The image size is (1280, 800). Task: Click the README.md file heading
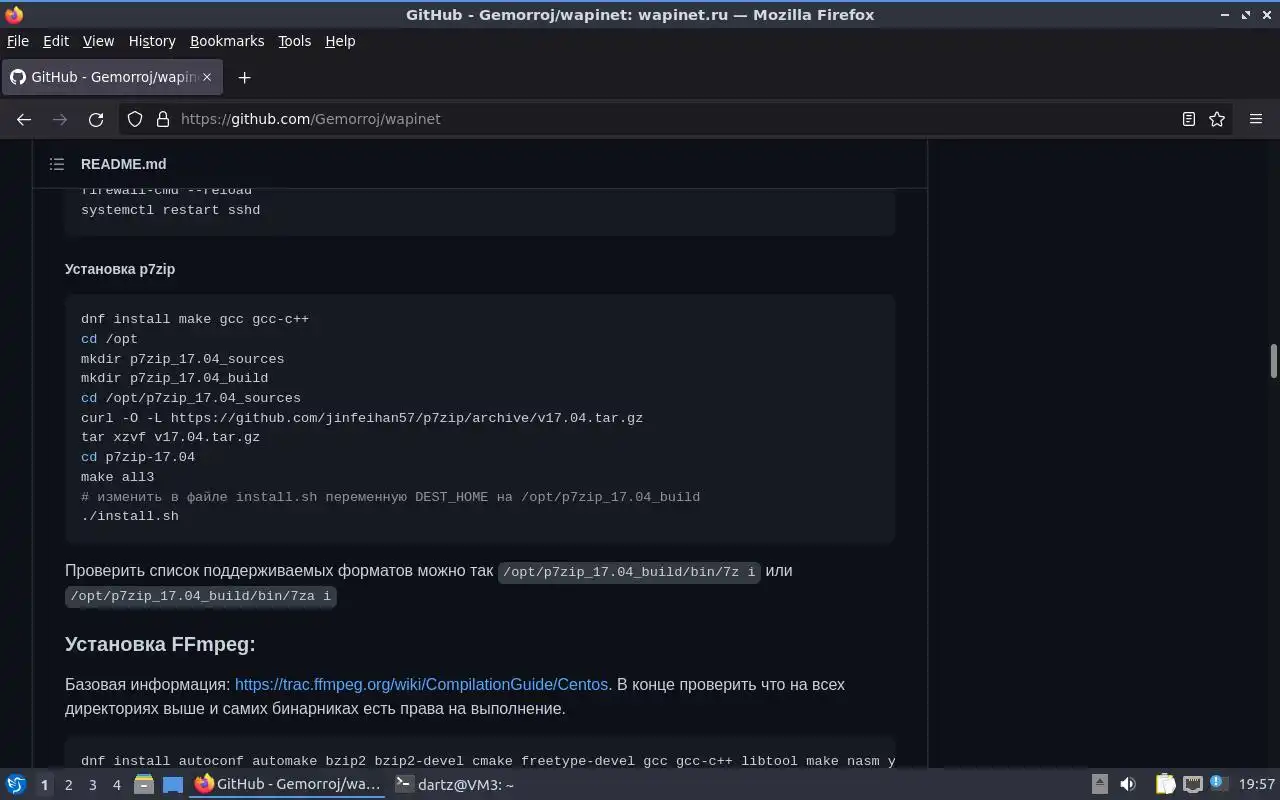[x=123, y=164]
